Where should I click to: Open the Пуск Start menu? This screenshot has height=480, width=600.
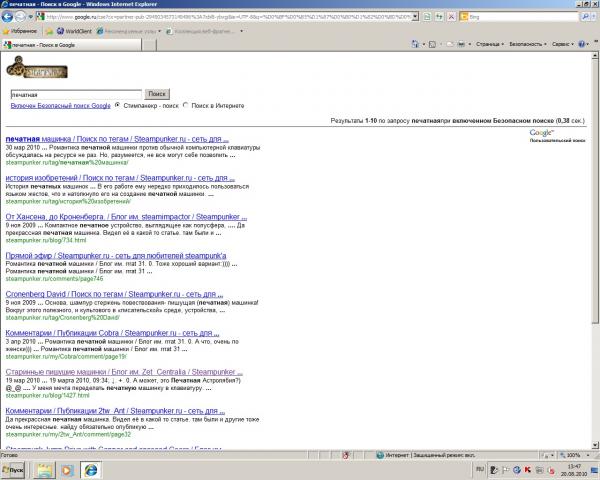tap(13, 470)
